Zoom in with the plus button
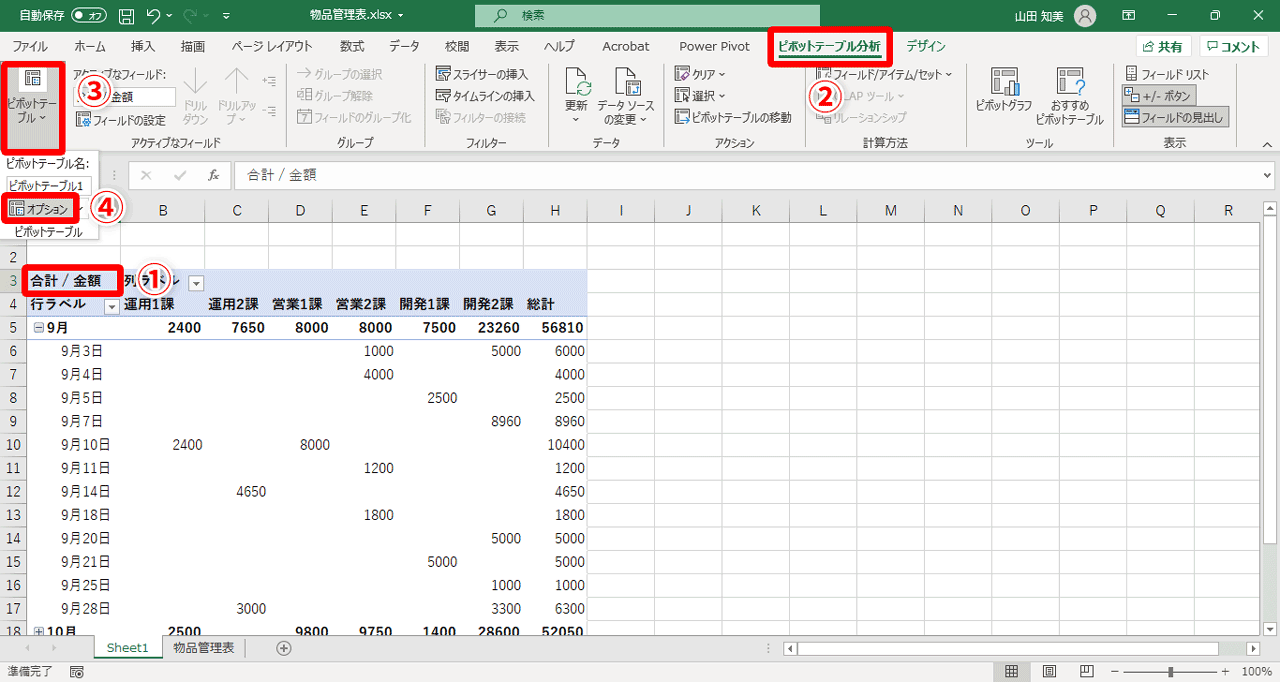The width and height of the screenshot is (1280, 682). [1226, 672]
